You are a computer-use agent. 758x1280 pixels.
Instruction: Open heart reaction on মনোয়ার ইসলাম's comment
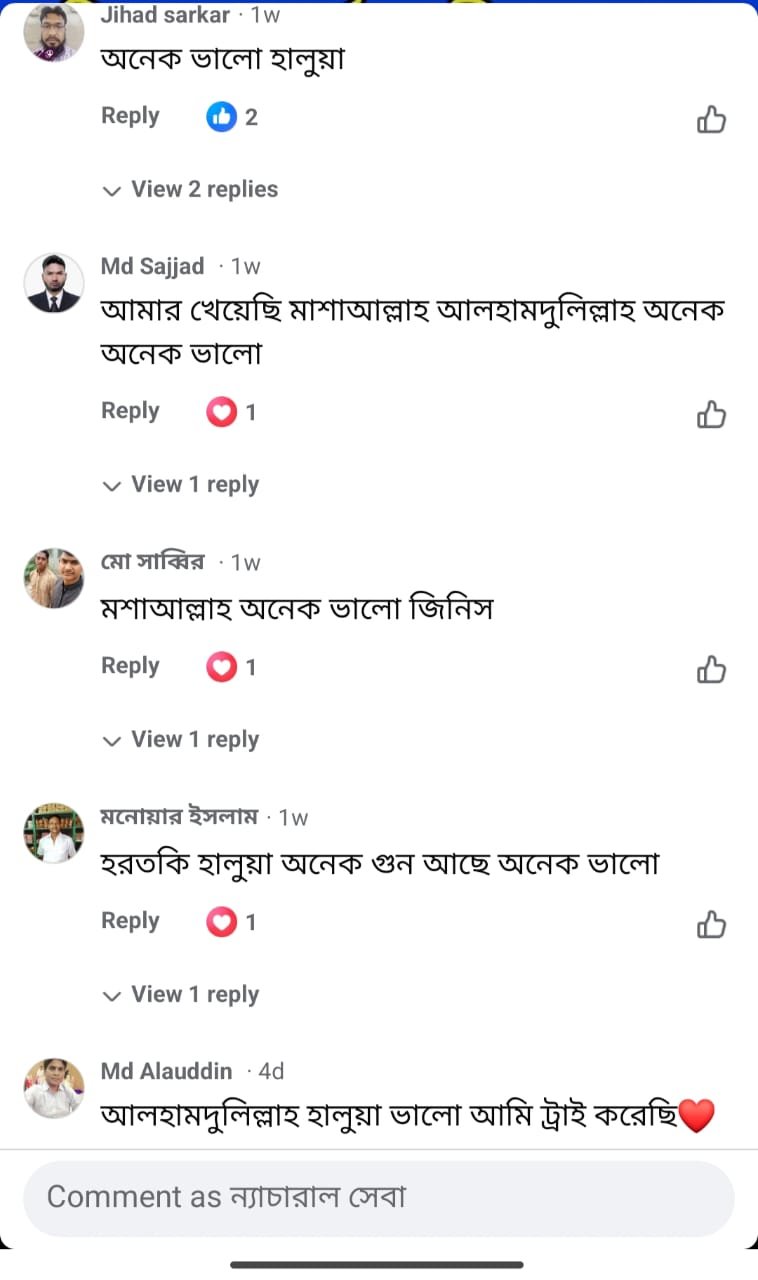click(232, 922)
